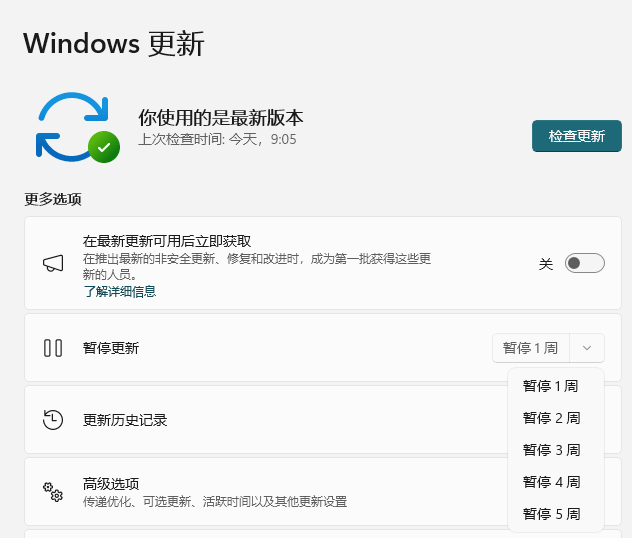Screen dimensions: 632x538
Task: Click the 关 label next to the switch
Action: point(546,264)
